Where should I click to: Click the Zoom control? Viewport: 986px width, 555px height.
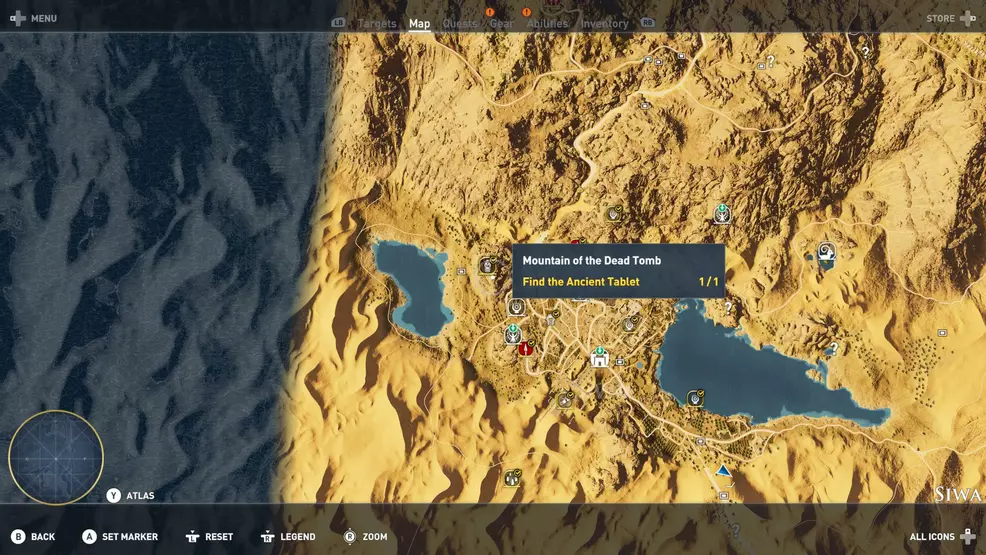coord(365,537)
